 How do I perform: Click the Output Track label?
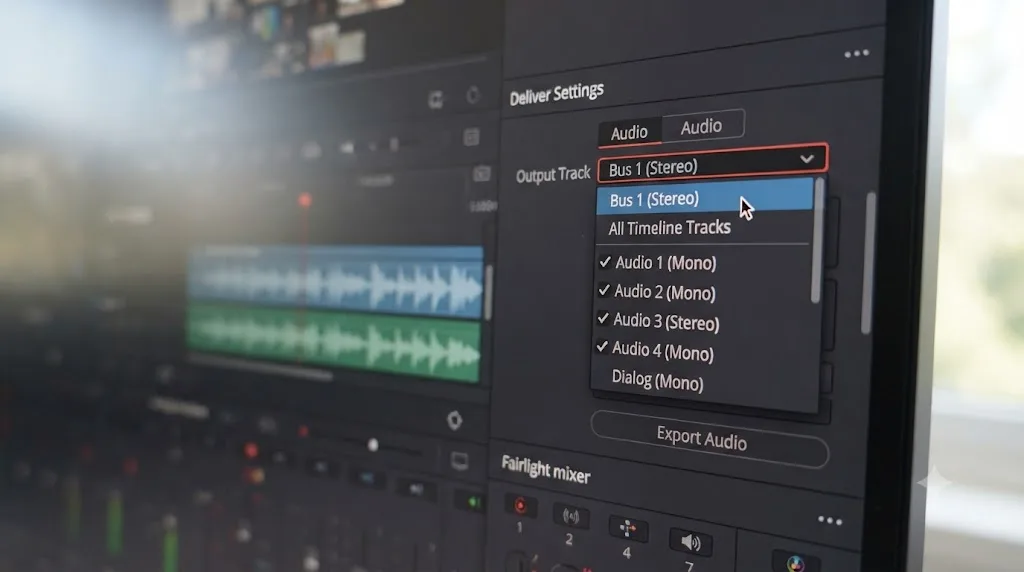[552, 174]
